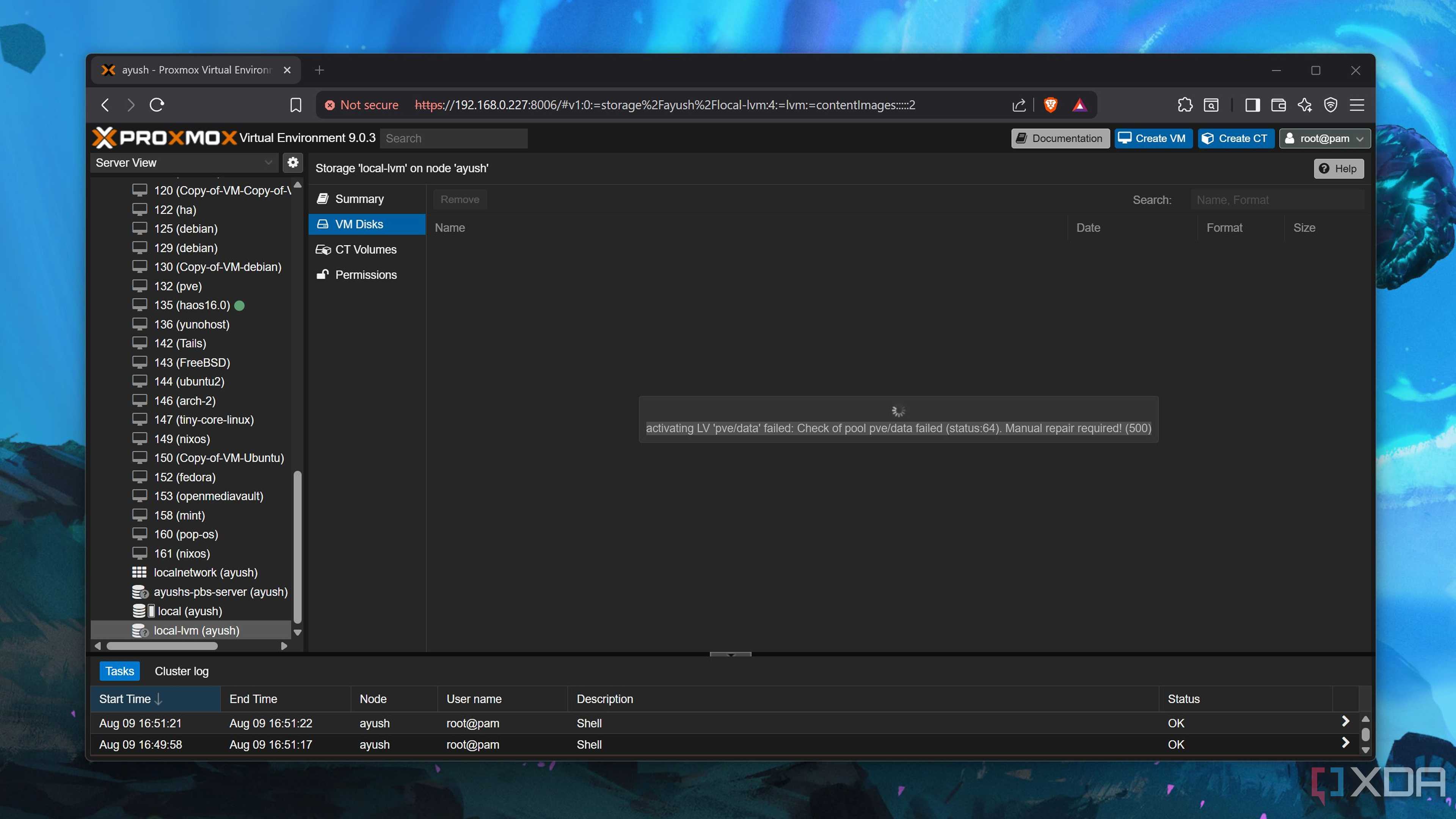This screenshot has width=1456, height=819.
Task: Select VM 135 (haos16.0) in tree
Action: [191, 305]
